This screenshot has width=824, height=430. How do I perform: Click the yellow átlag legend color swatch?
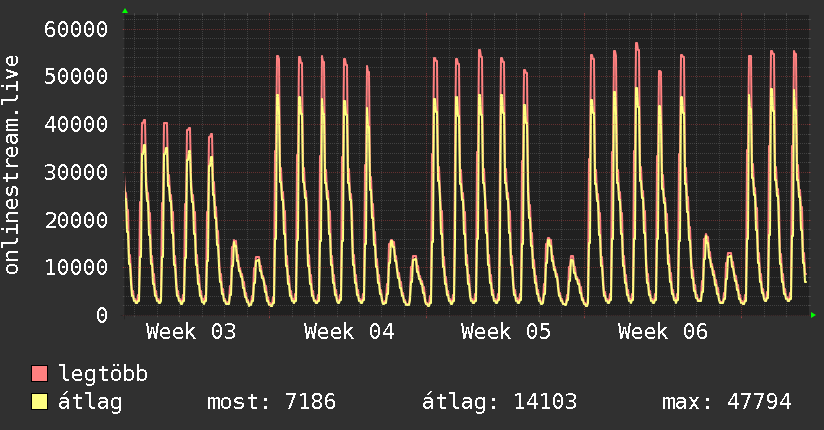[x=40, y=402]
